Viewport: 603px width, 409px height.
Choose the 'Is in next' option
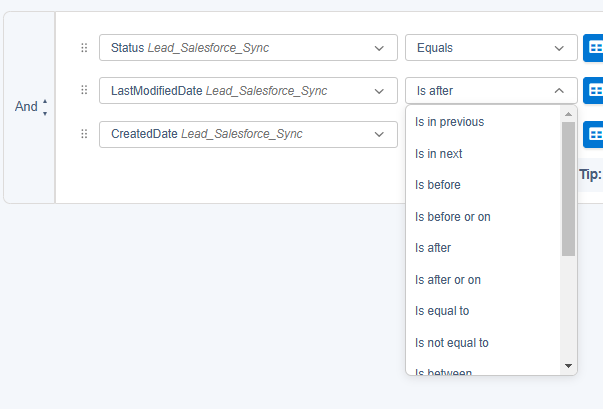438,154
